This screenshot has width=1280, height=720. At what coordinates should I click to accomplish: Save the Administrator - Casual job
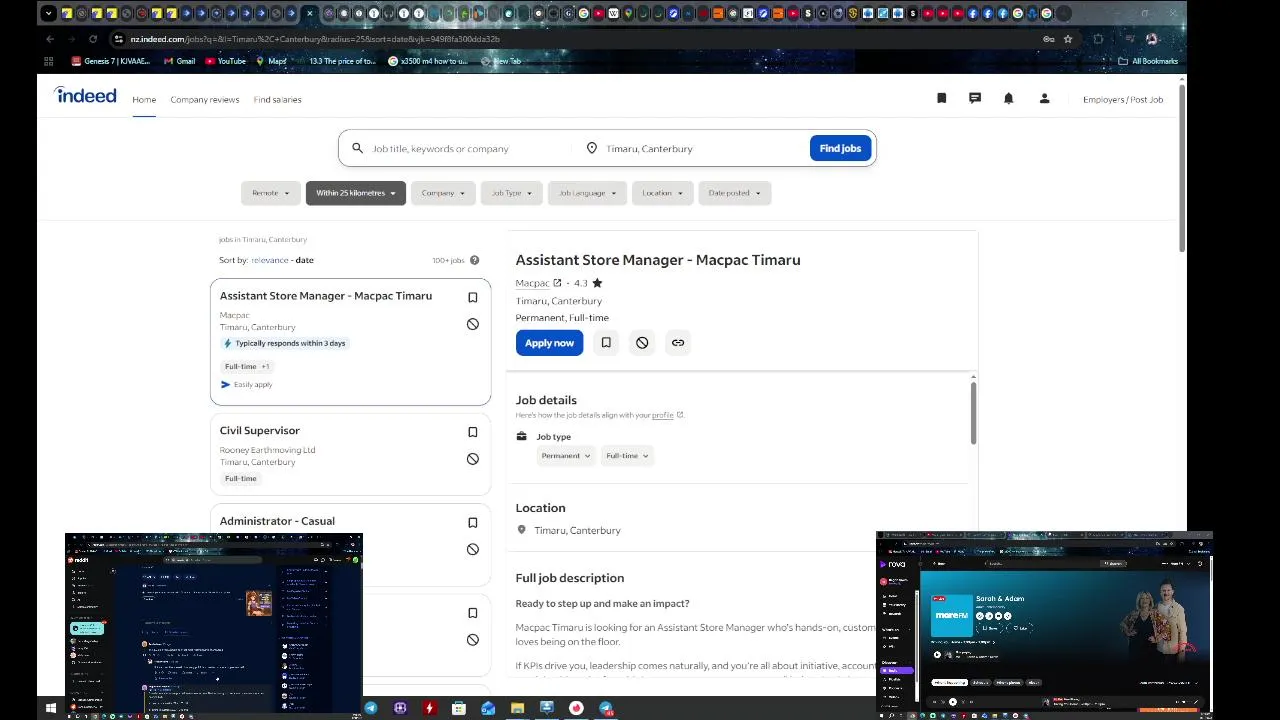[473, 522]
